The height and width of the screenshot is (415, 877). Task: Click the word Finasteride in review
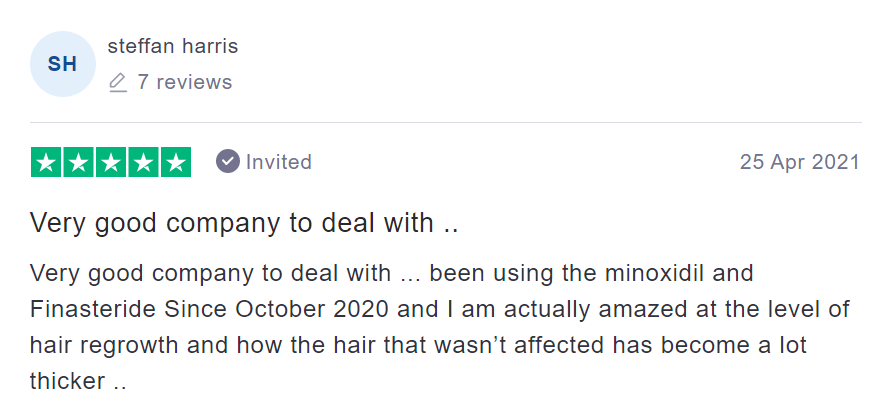93,309
